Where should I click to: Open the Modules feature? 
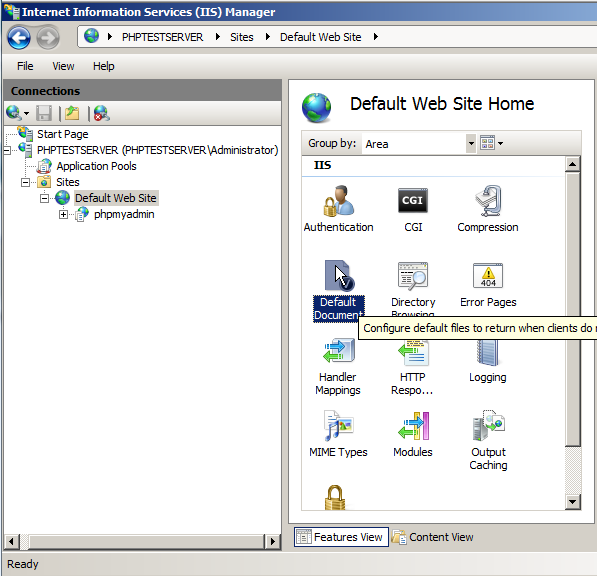(x=413, y=434)
